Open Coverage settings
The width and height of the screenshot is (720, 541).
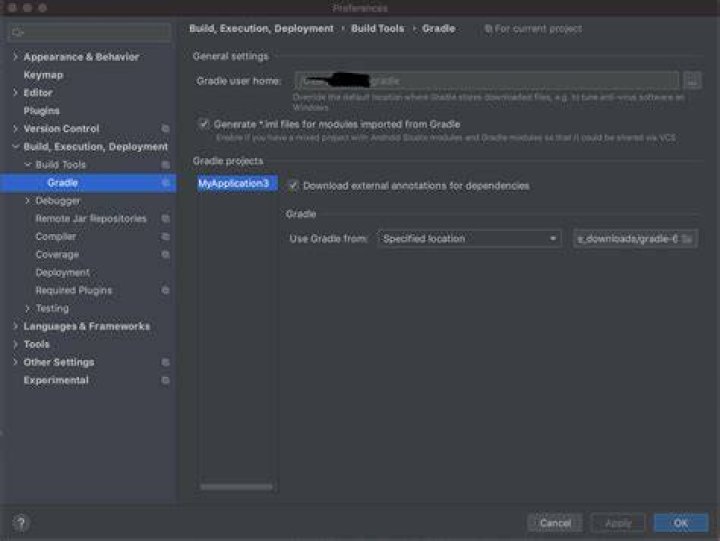click(x=57, y=254)
